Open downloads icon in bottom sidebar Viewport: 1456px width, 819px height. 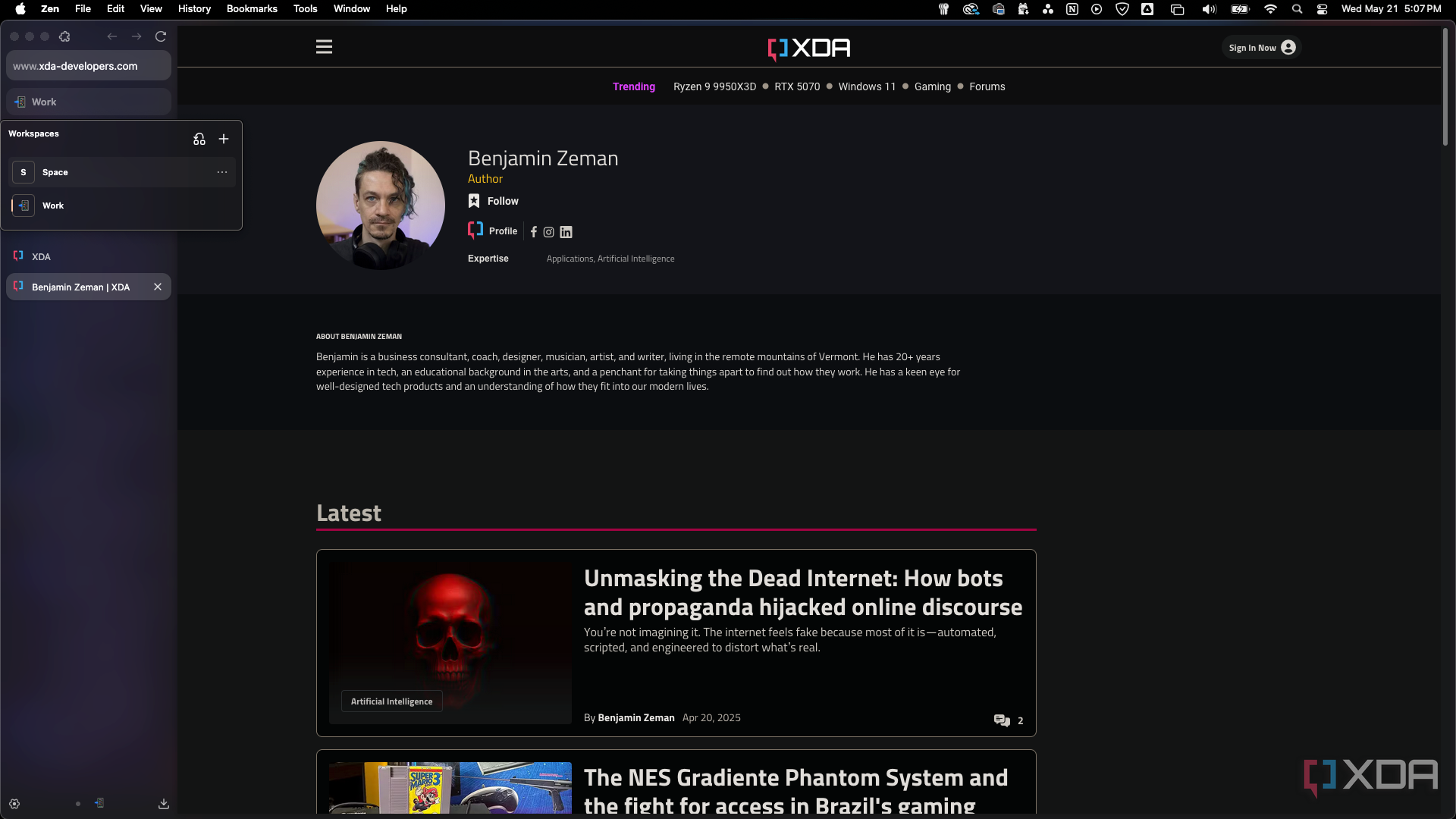163,804
